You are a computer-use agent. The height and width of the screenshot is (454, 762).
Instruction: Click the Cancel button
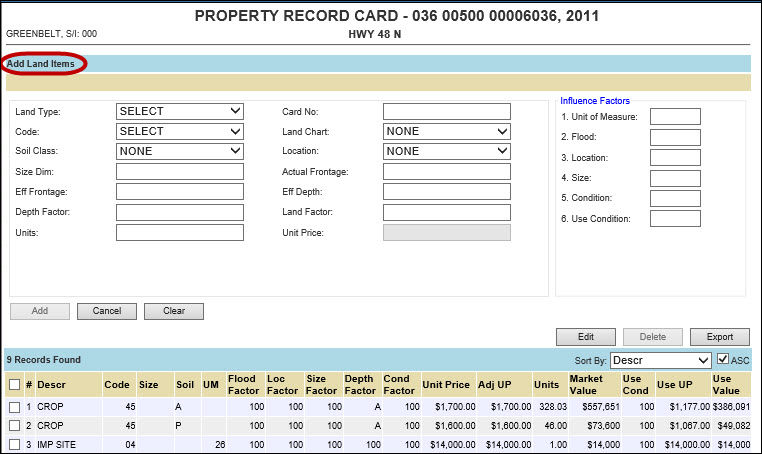107,311
